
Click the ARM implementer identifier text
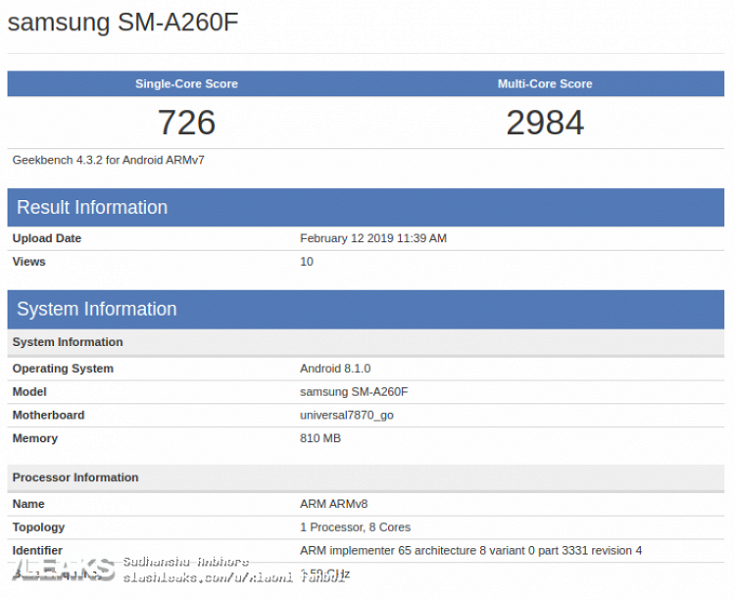[x=470, y=550]
